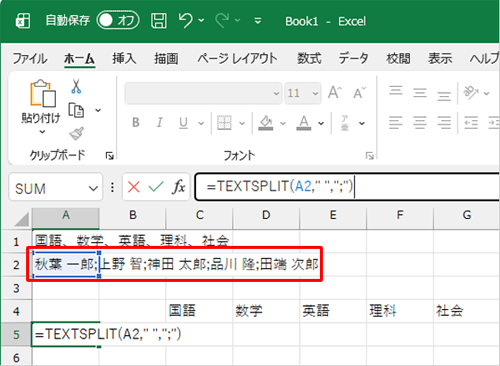Copy selection with the copy icon

point(76,110)
